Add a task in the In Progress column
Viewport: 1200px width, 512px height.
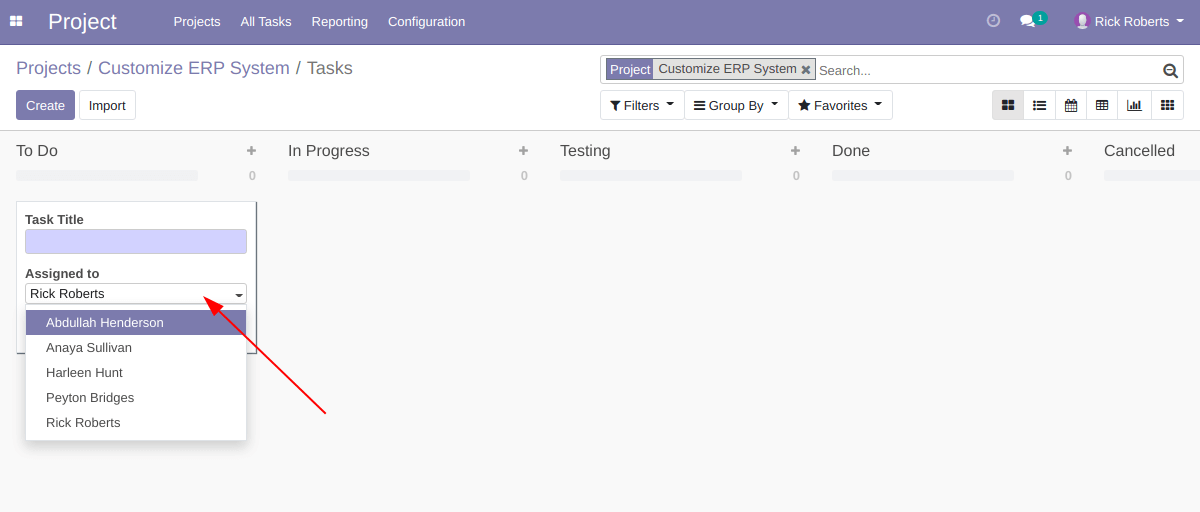point(523,151)
